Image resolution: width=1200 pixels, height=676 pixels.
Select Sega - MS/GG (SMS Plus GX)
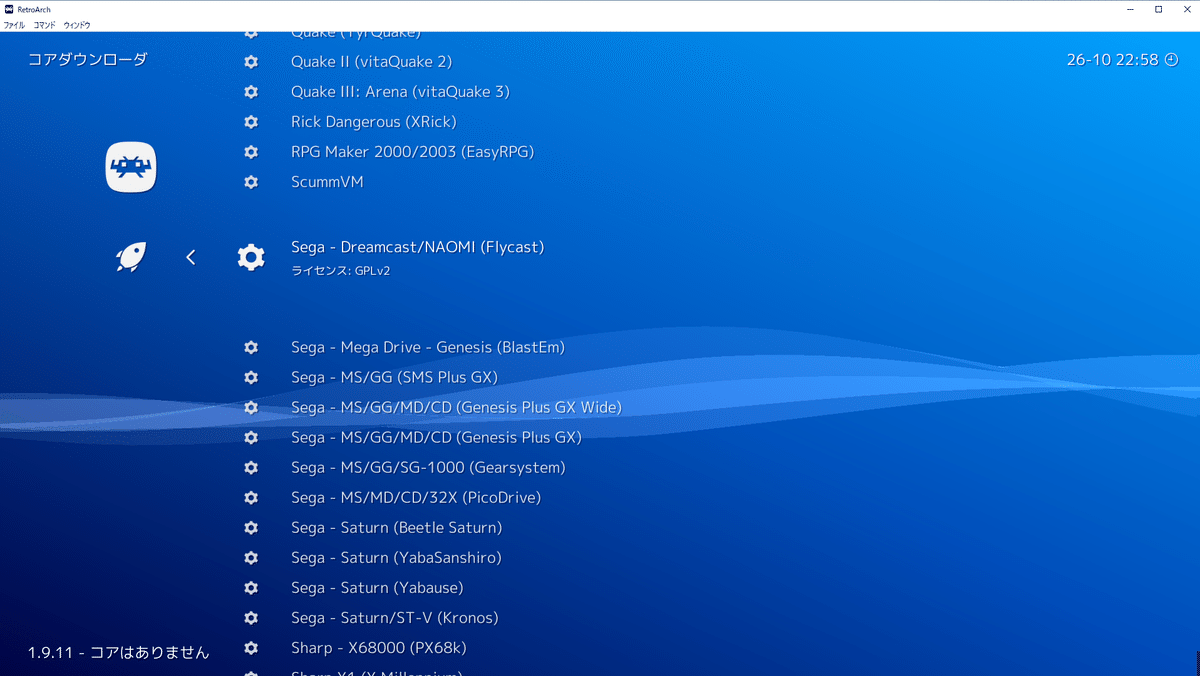(x=394, y=377)
